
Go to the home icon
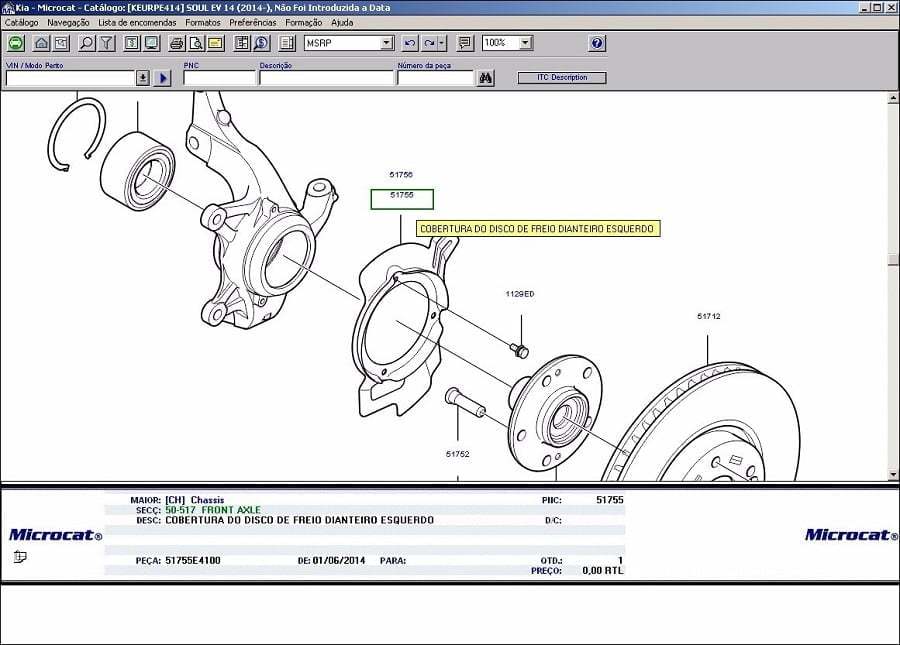pyautogui.click(x=41, y=43)
